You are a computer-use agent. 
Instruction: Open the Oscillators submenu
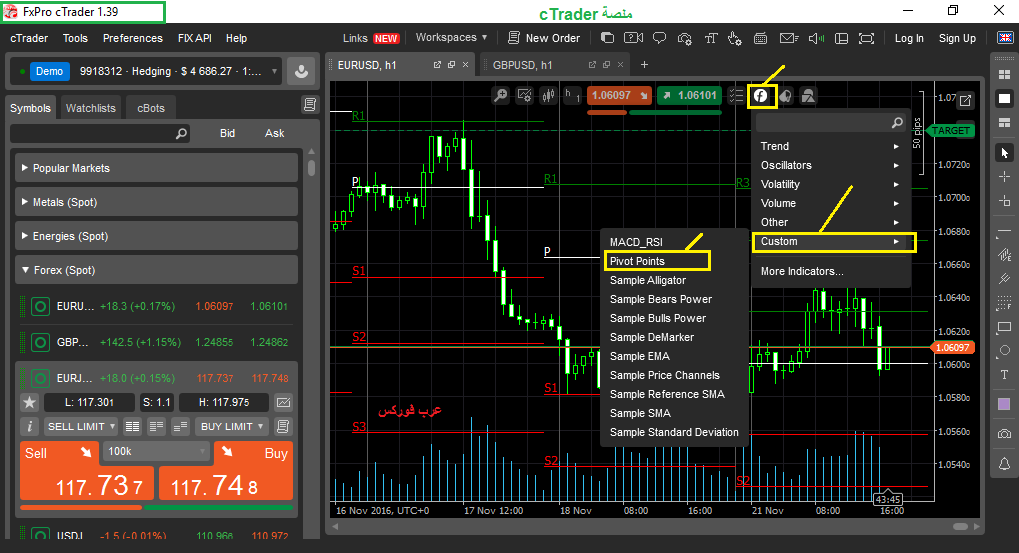pos(831,165)
